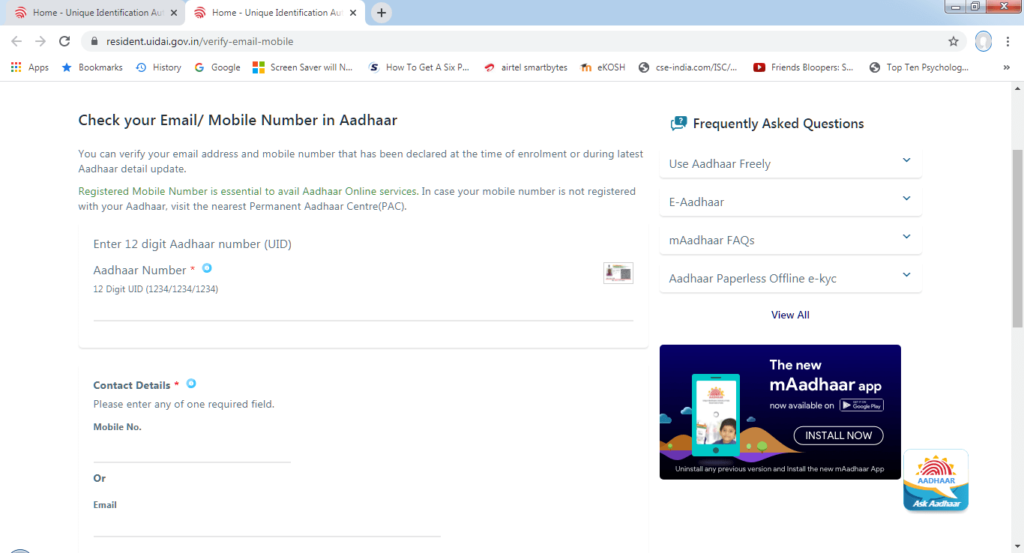
Task: Click the Aadhaar card sample image icon
Action: pyautogui.click(x=618, y=273)
